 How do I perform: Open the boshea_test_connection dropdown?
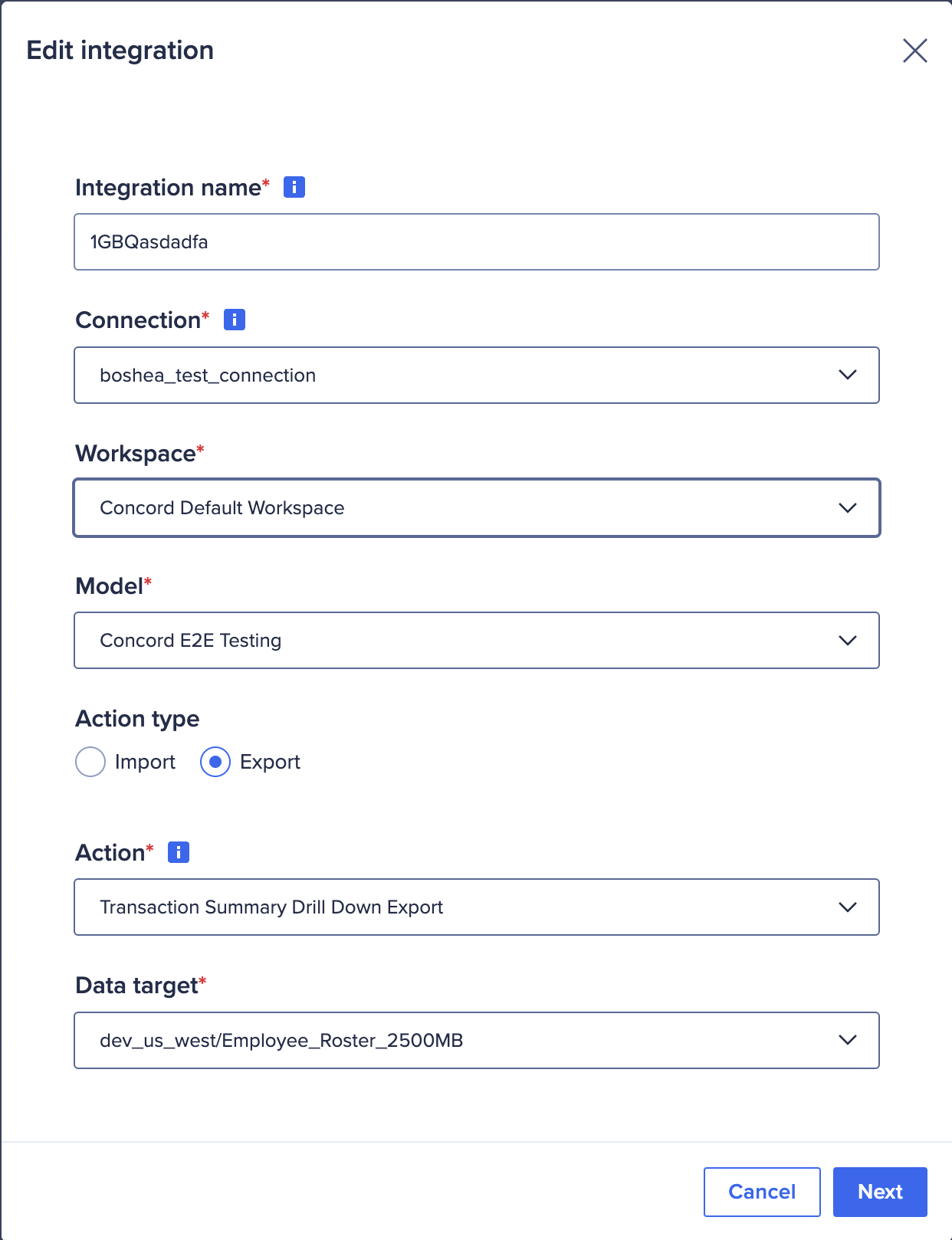476,375
